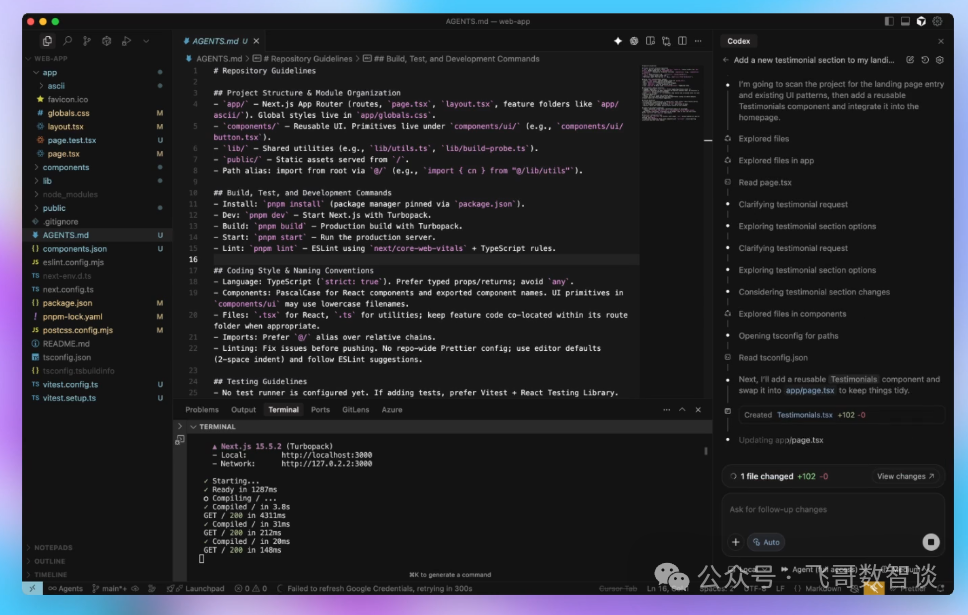Open the app/page.tsx link in Codex message
The height and width of the screenshot is (615, 968).
809,391
